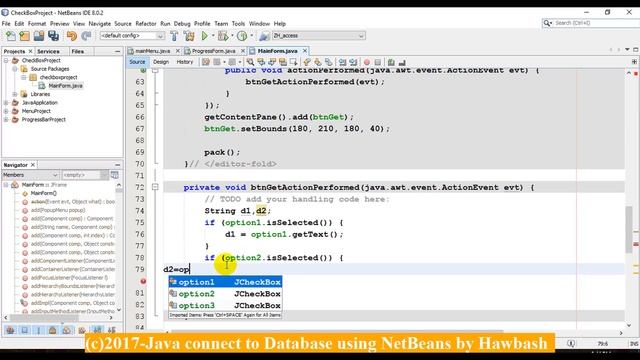Screen dimensions: 640x360
Task: Toggle Show Inner Classes in Navigator
Action: pyautogui.click(x=67, y=330)
